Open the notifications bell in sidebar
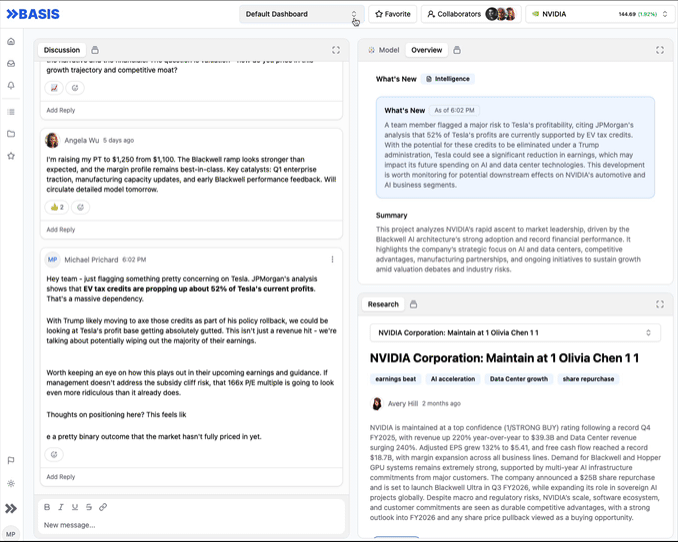This screenshot has height=542, width=678. [11, 85]
